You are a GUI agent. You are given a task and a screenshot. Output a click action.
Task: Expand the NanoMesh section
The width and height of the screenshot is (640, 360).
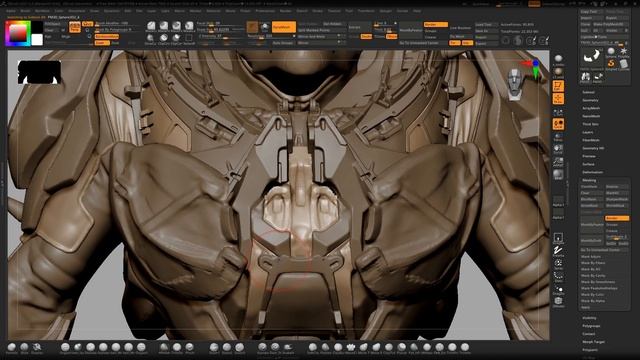[x=591, y=116]
